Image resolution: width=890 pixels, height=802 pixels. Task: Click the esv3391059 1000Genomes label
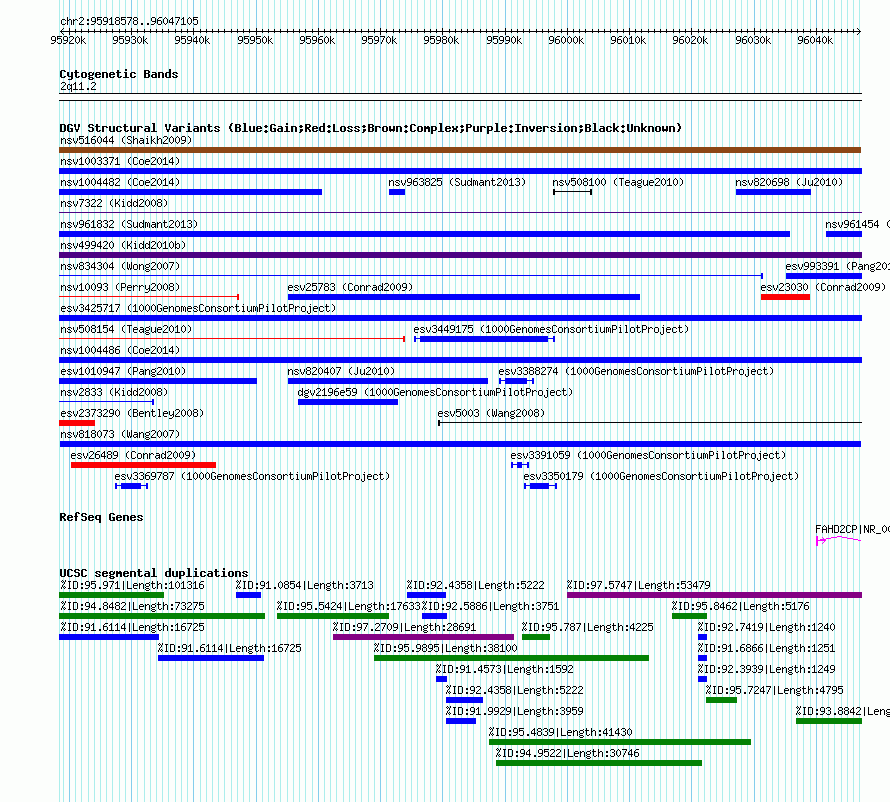(648, 455)
